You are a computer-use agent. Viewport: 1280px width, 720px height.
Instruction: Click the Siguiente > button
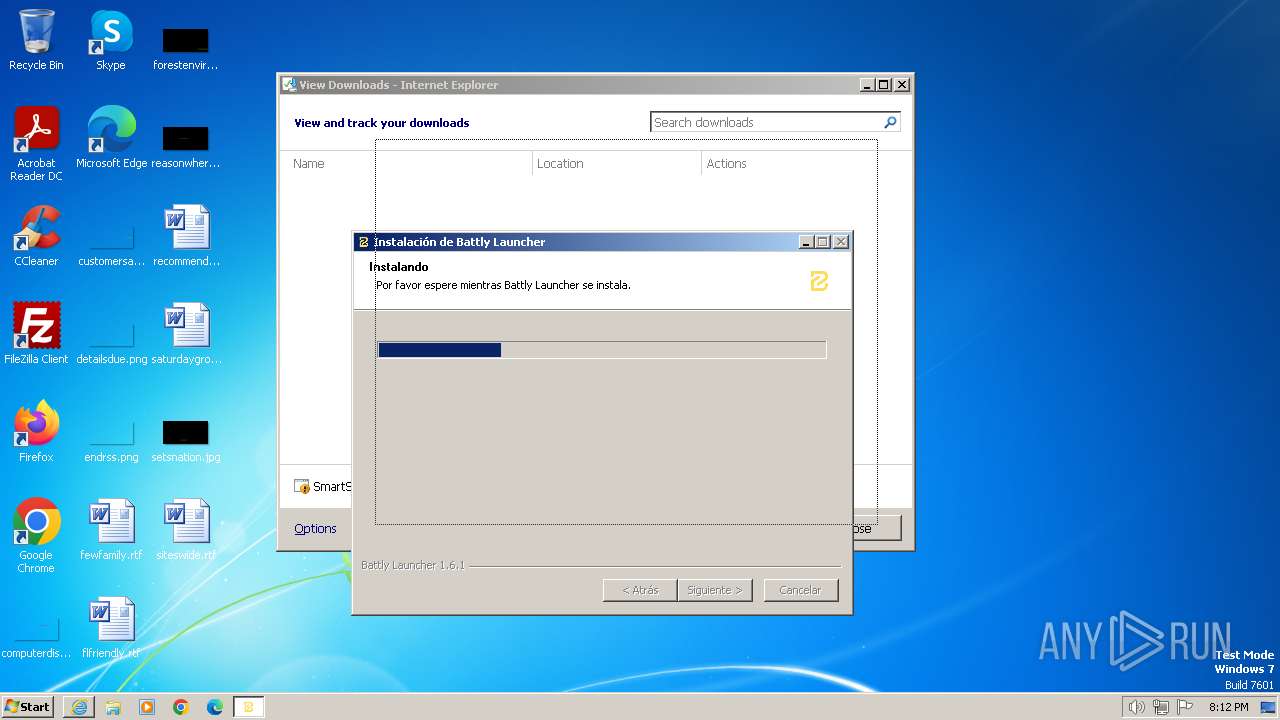click(714, 590)
